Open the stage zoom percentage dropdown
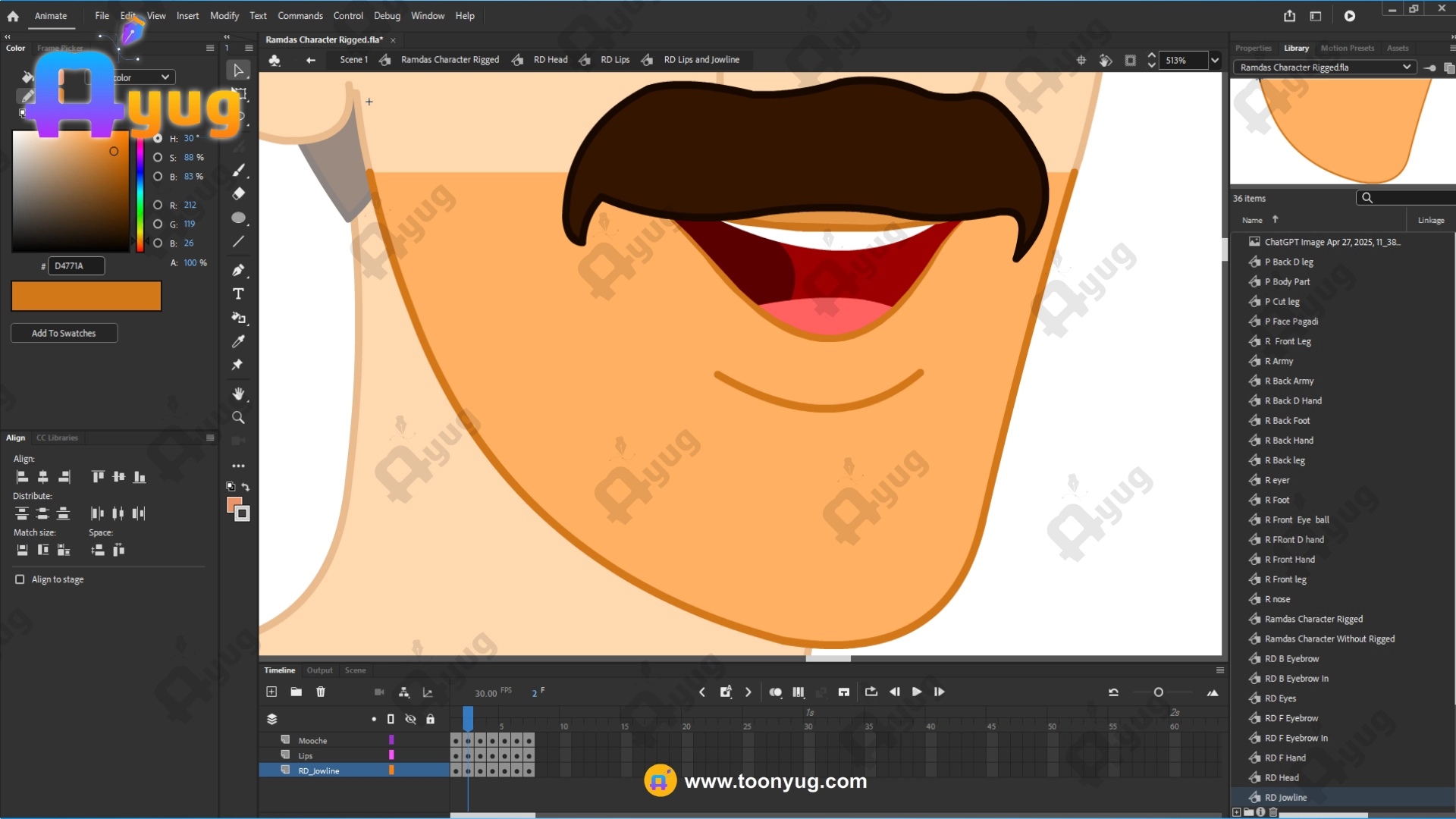The image size is (1456, 819). [1215, 60]
